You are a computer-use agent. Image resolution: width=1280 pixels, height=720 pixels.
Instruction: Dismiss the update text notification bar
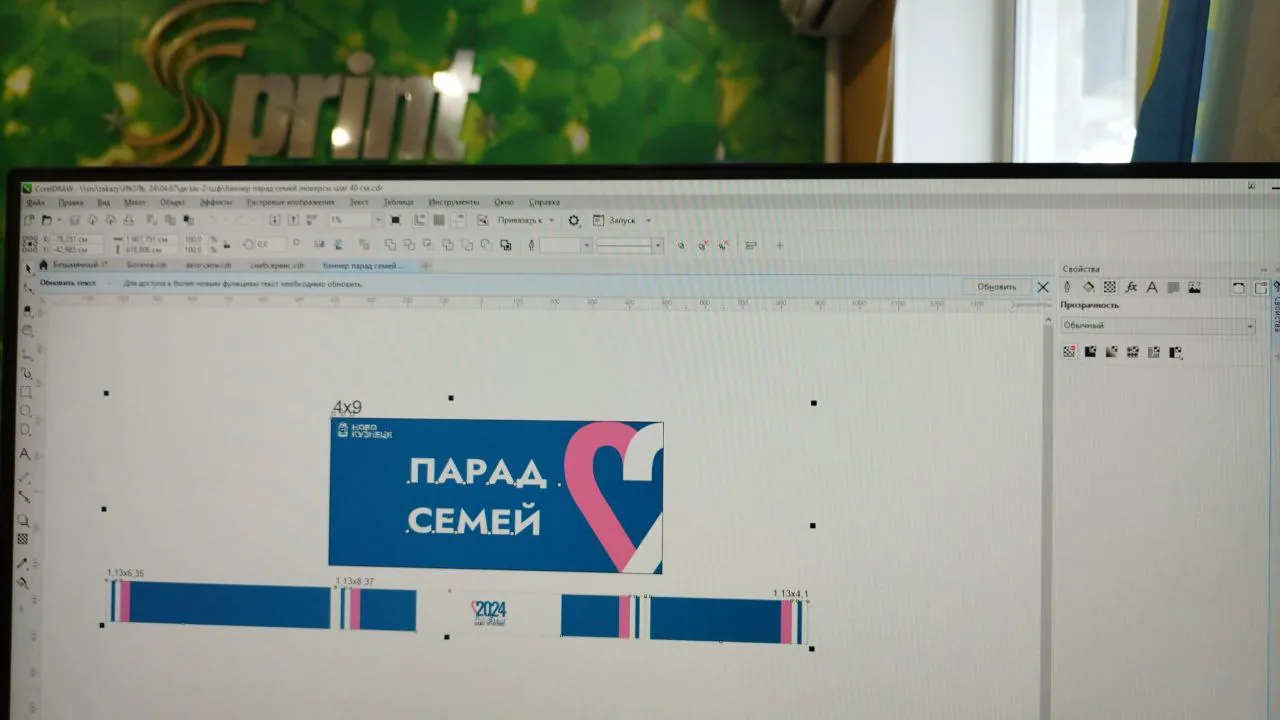point(1043,287)
